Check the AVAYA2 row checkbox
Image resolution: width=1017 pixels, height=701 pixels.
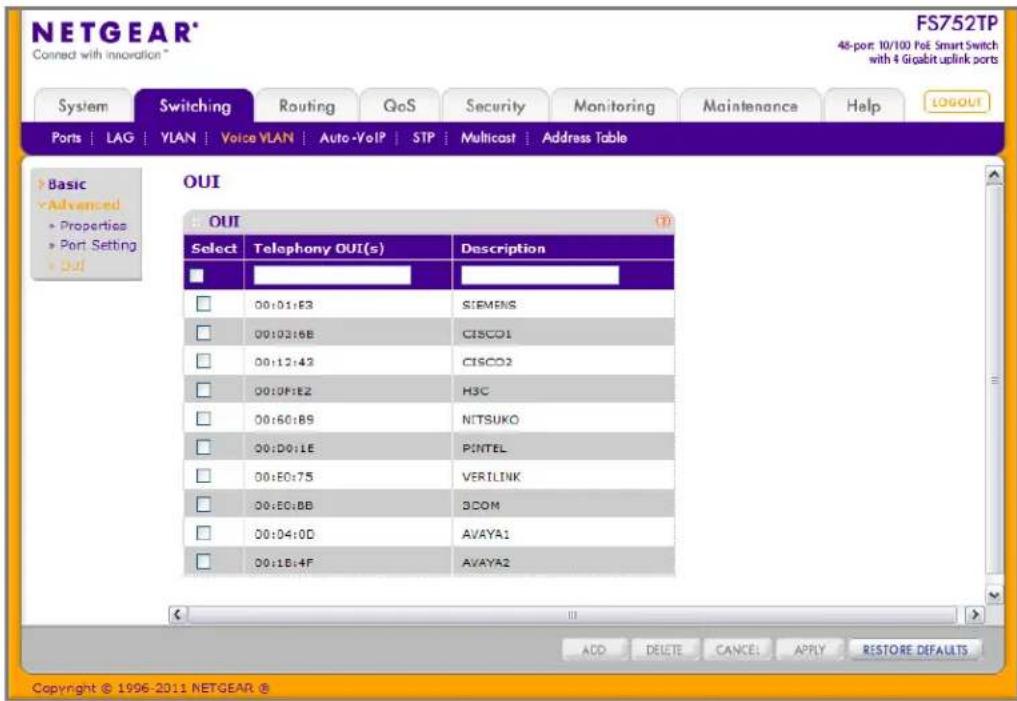tap(204, 561)
